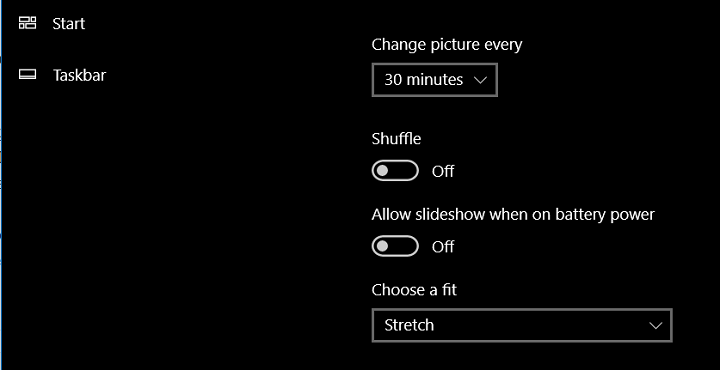Click the Change picture every heading
The image size is (720, 370).
(447, 45)
